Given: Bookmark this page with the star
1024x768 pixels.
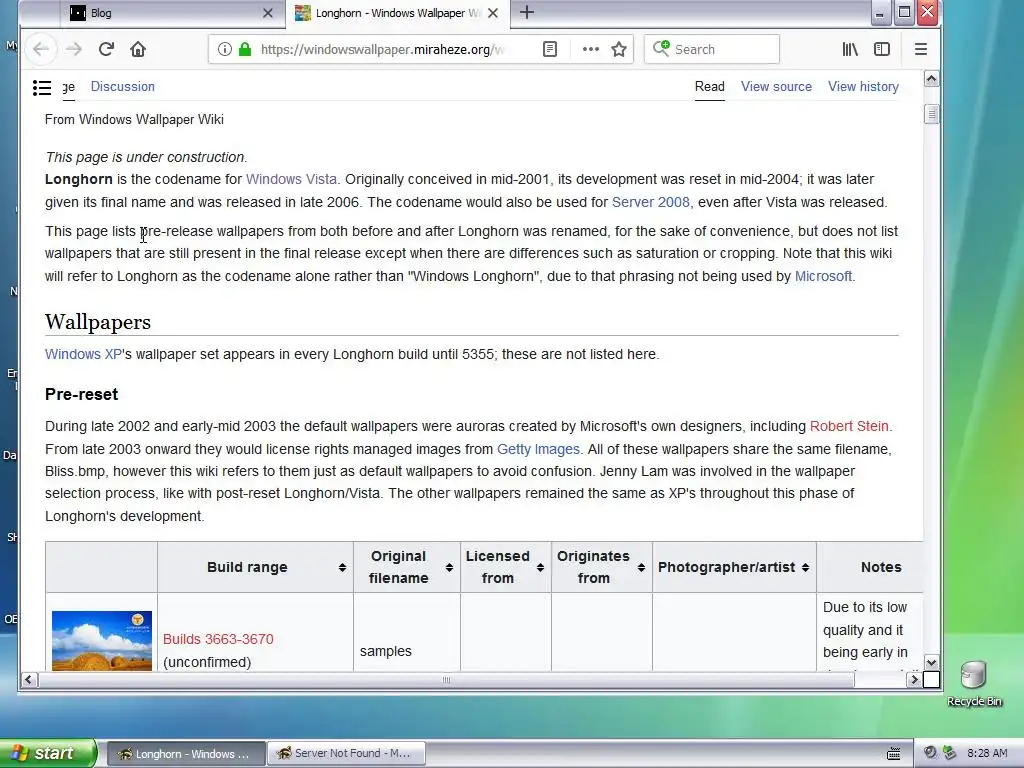Looking at the screenshot, I should click(x=619, y=49).
